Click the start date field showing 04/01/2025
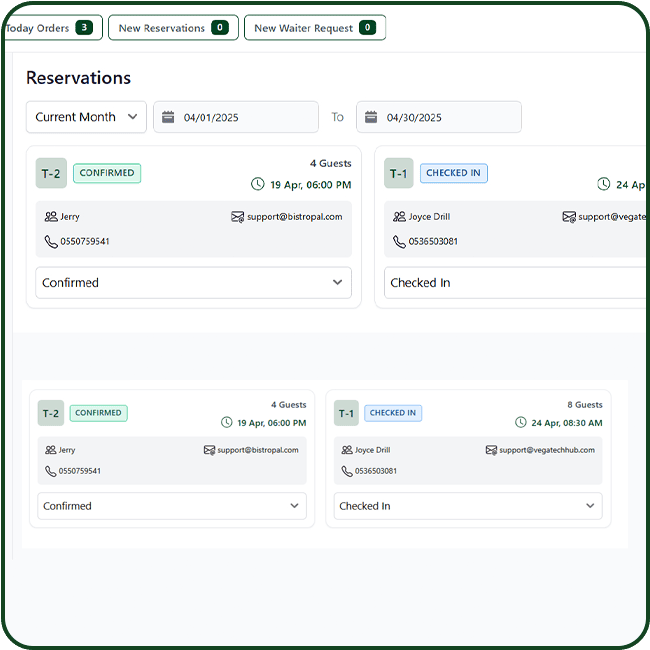 [235, 117]
